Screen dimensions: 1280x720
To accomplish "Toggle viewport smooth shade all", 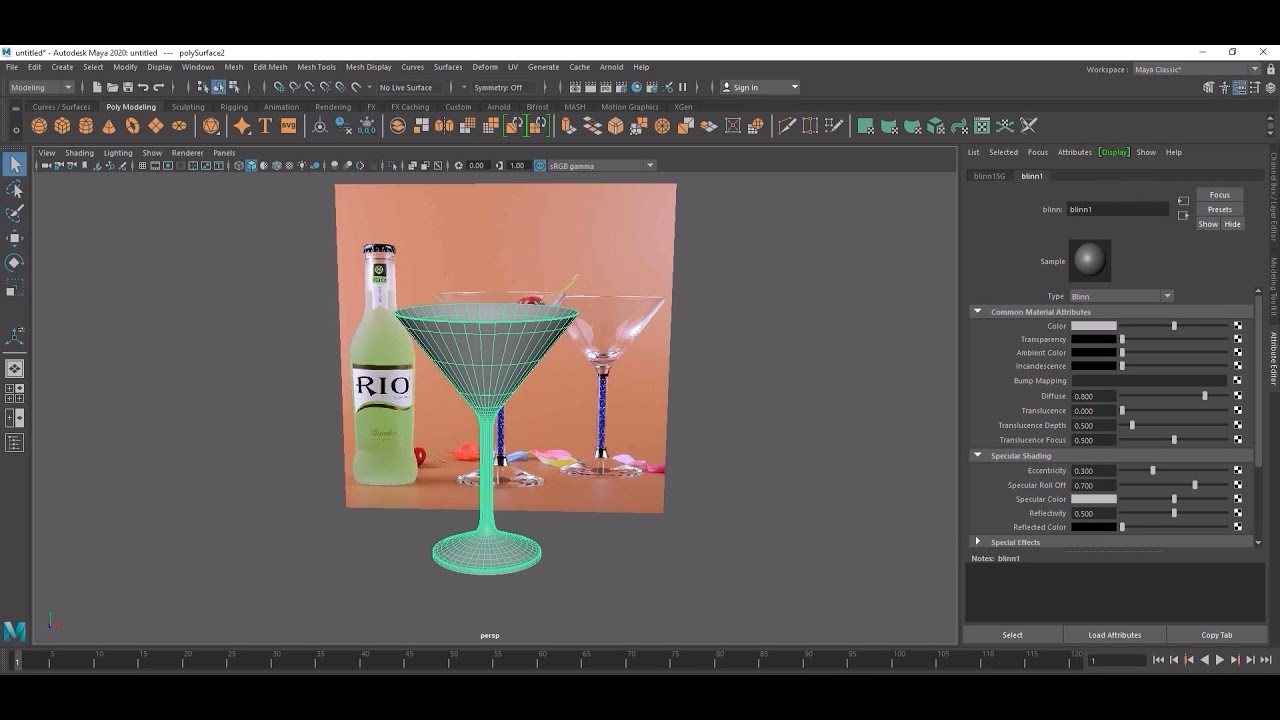I will 251,166.
